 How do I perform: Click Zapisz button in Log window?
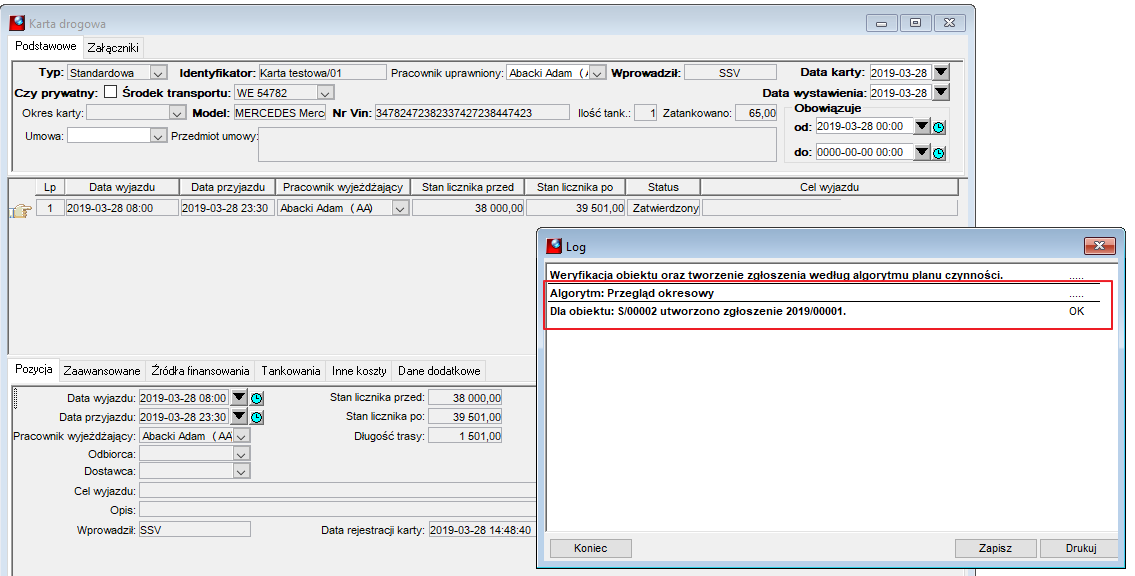tap(995, 549)
